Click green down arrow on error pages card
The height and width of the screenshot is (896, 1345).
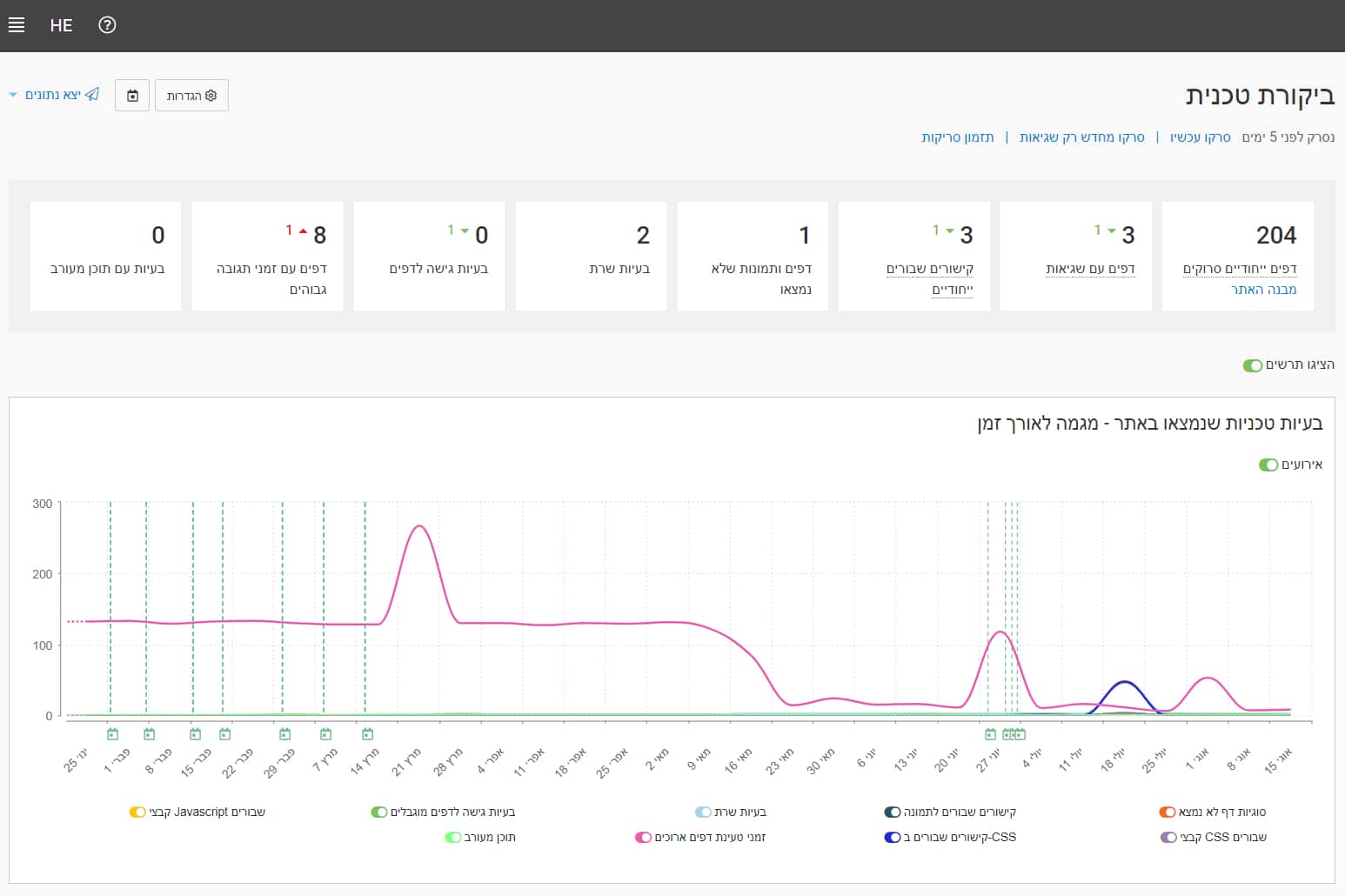1111,231
